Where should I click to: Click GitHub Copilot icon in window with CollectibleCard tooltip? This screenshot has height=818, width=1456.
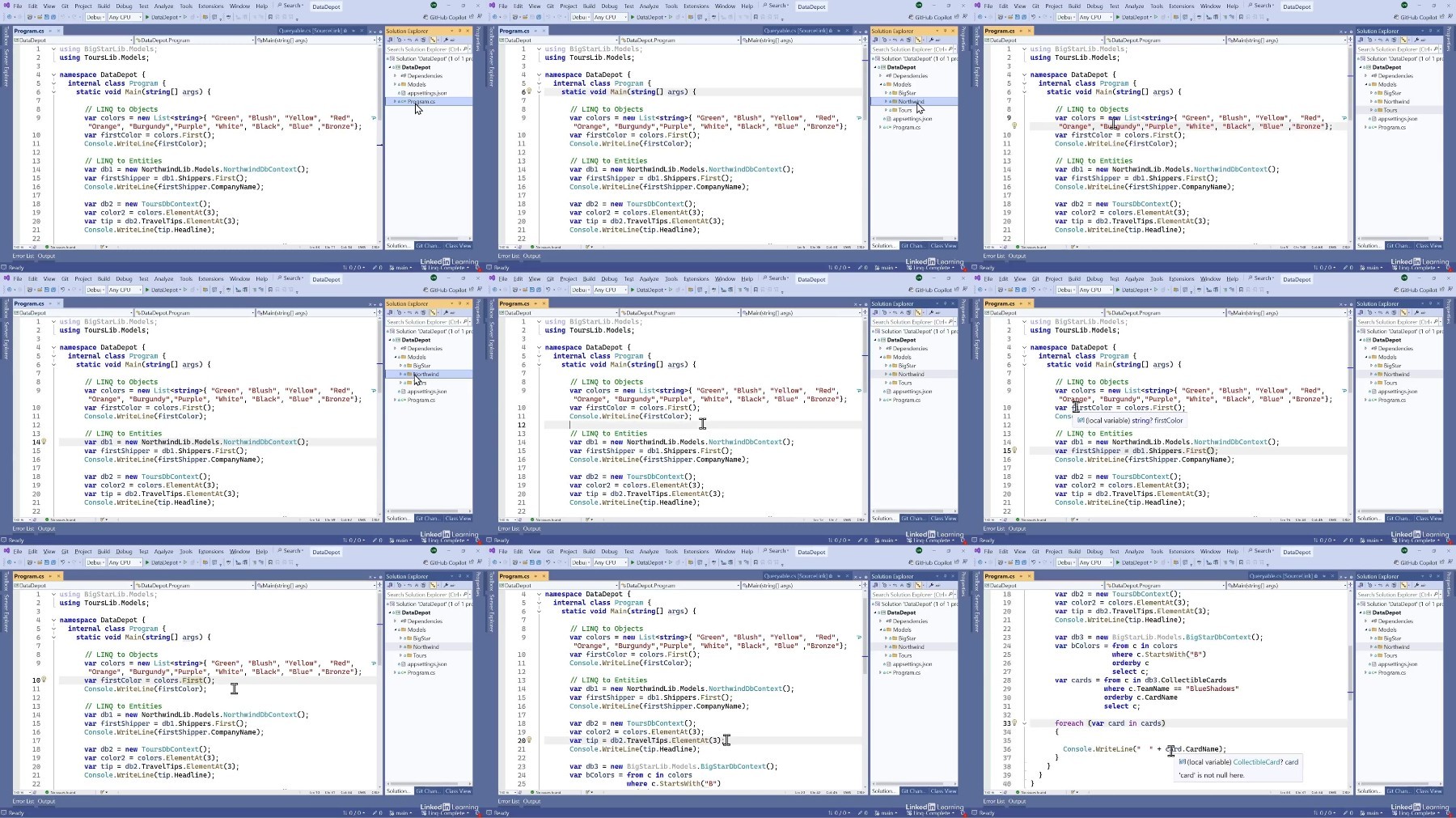click(x=1396, y=562)
